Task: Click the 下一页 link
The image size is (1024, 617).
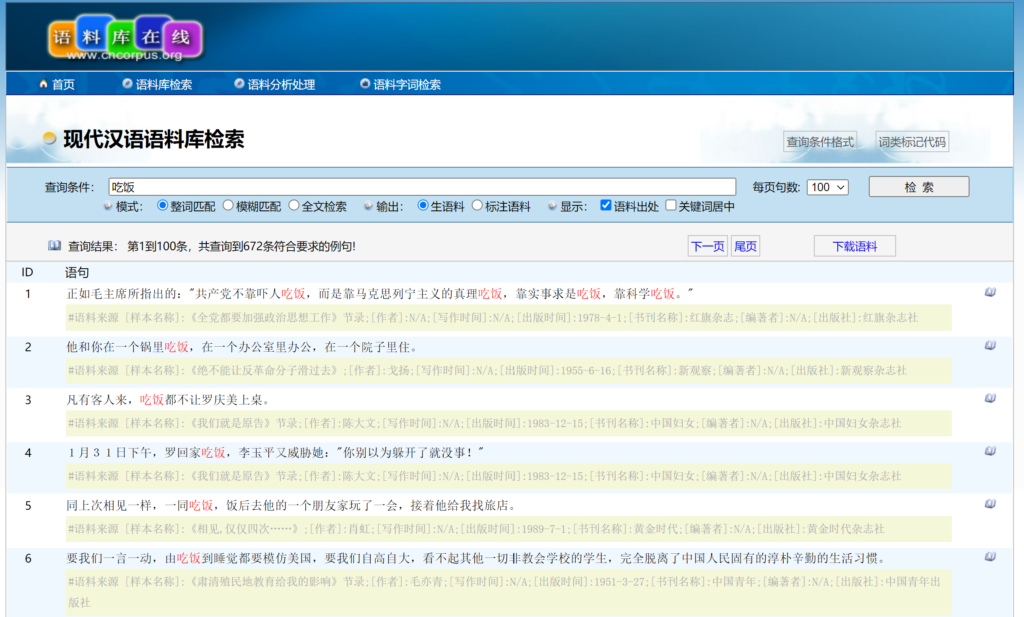Action: [x=707, y=247]
